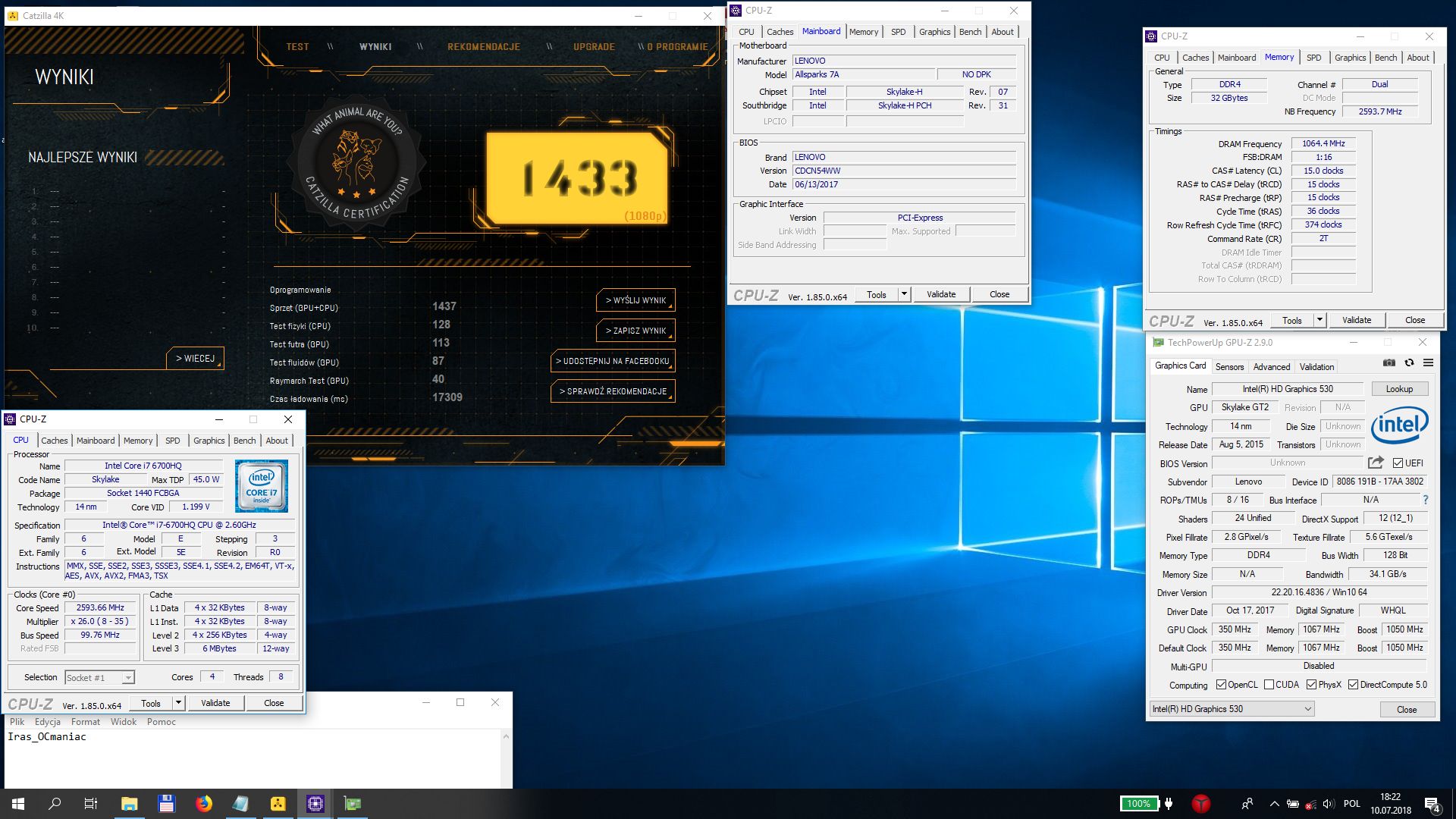This screenshot has height=819, width=1456.
Task: Expand Tools arrow in CPU-Z Memory window
Action: point(1319,320)
